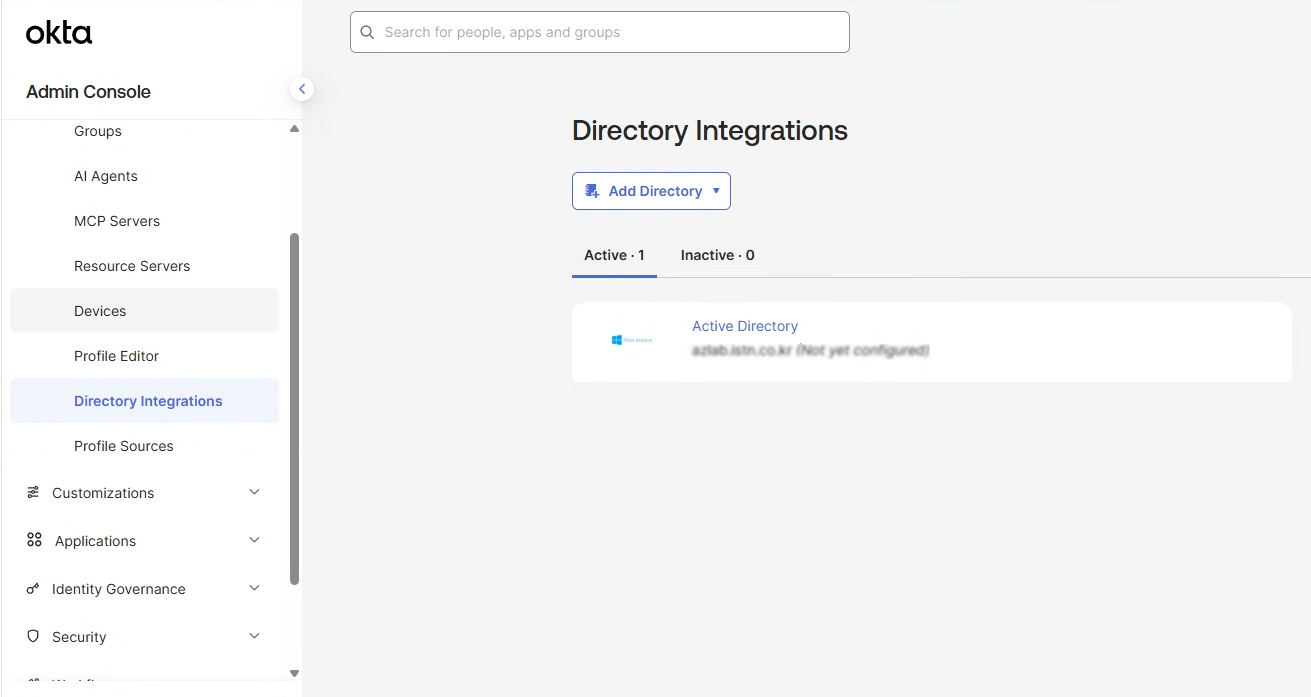The width and height of the screenshot is (1311, 697).
Task: Click the Security shield icon
Action: coord(33,636)
